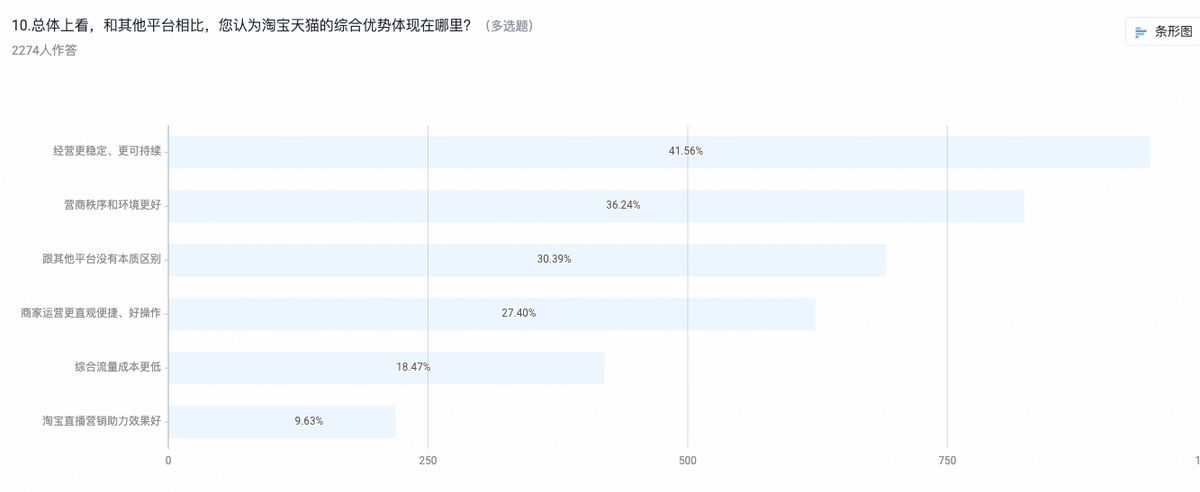Click the 经营更稳定、更可持续 axis label

point(107,151)
